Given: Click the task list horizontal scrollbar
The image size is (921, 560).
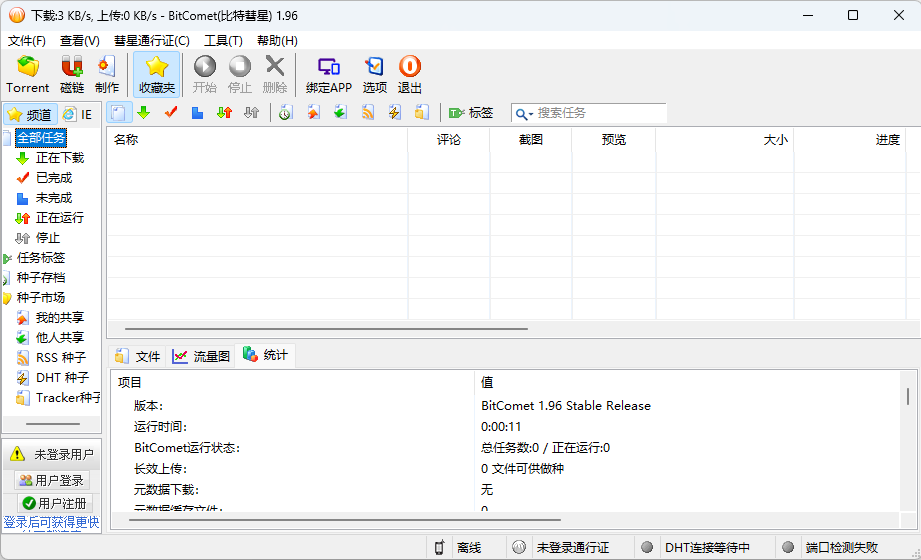Looking at the screenshot, I should click(320, 328).
